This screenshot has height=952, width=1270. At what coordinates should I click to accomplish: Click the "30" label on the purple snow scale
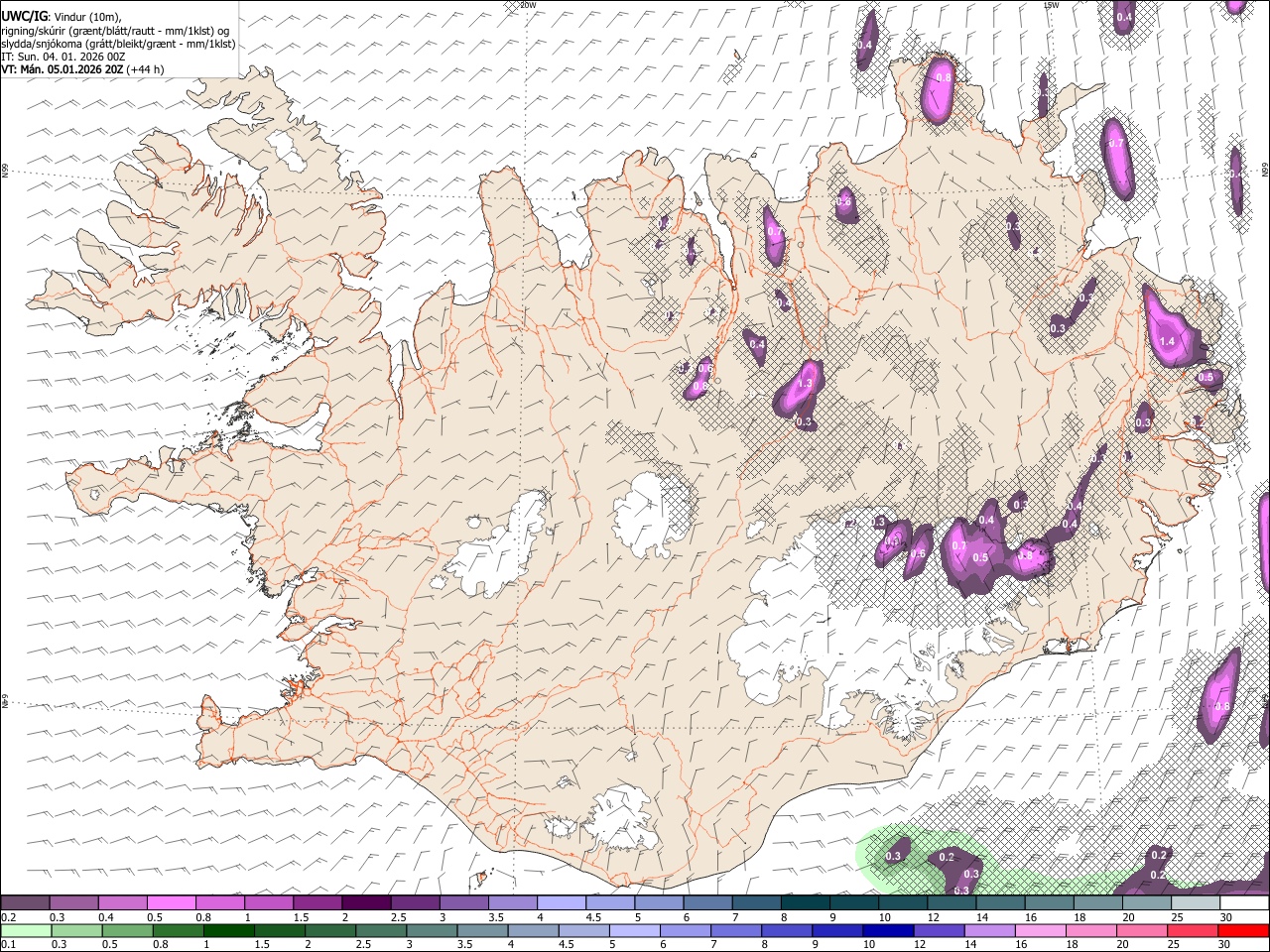click(x=1225, y=917)
